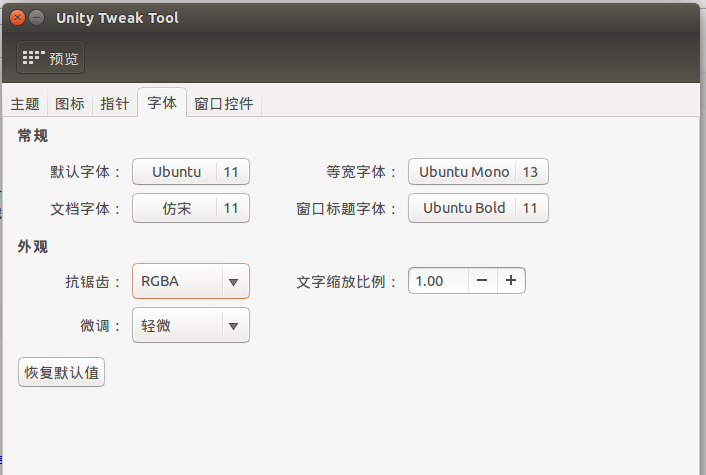Choose the monospace font Ubuntu Mono 13
Viewport: 706px width, 475px height.
coord(478,172)
